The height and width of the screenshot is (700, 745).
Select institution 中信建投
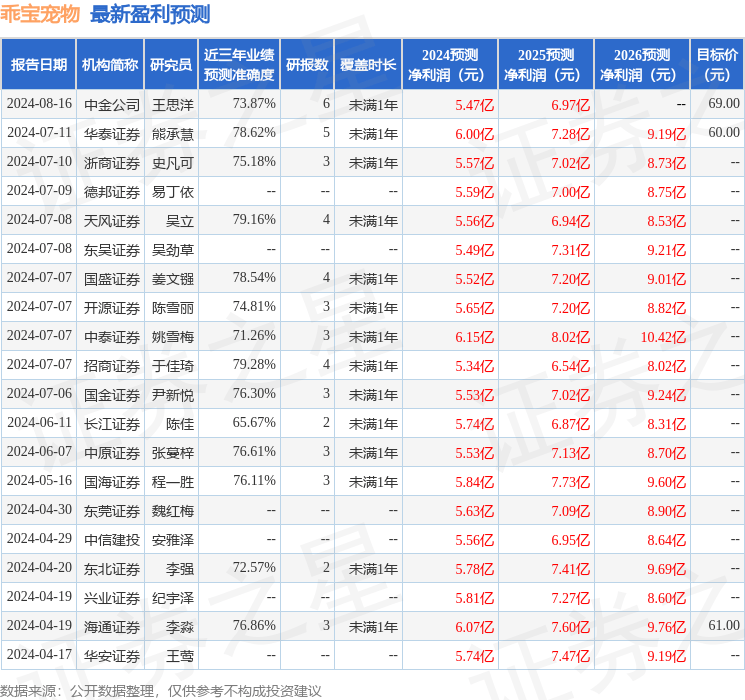pos(112,540)
